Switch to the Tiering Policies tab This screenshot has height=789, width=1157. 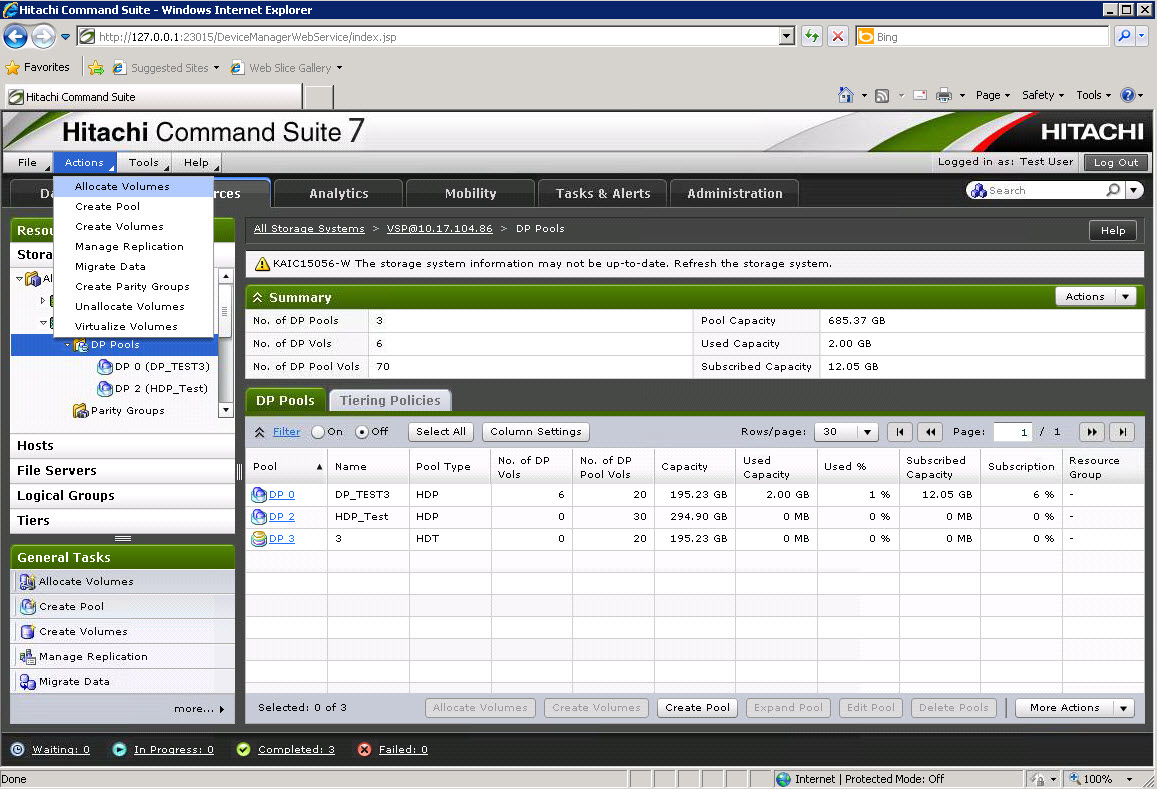(x=390, y=400)
